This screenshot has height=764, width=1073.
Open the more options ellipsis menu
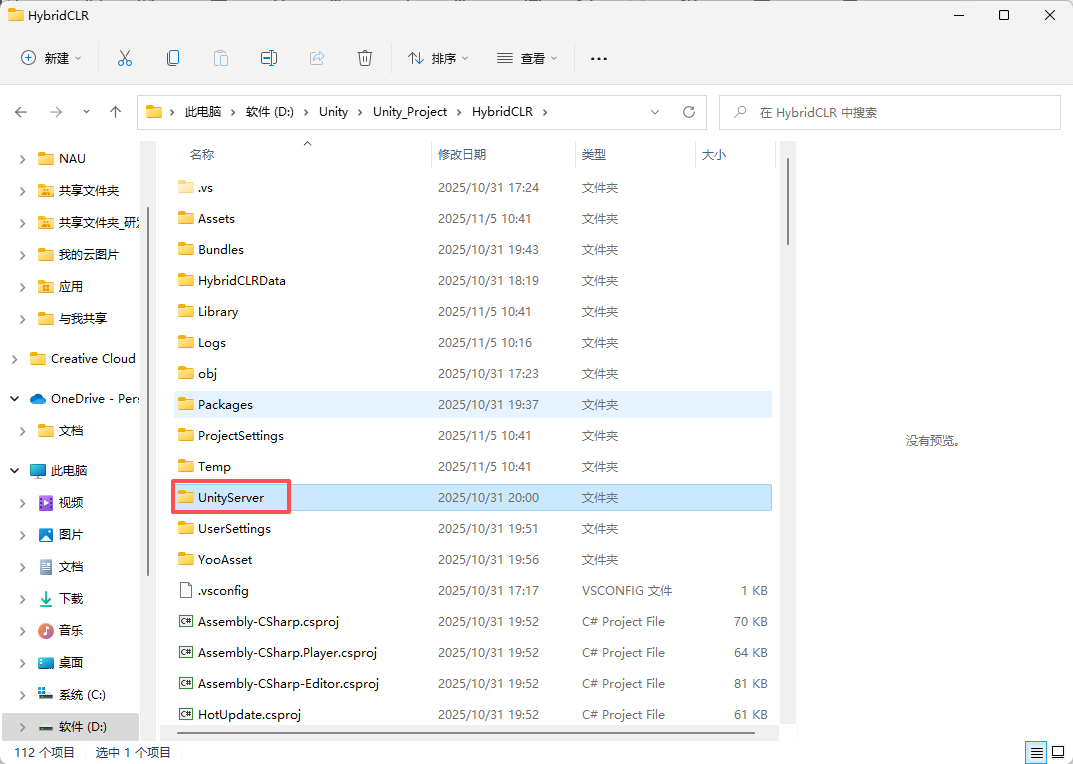point(599,59)
